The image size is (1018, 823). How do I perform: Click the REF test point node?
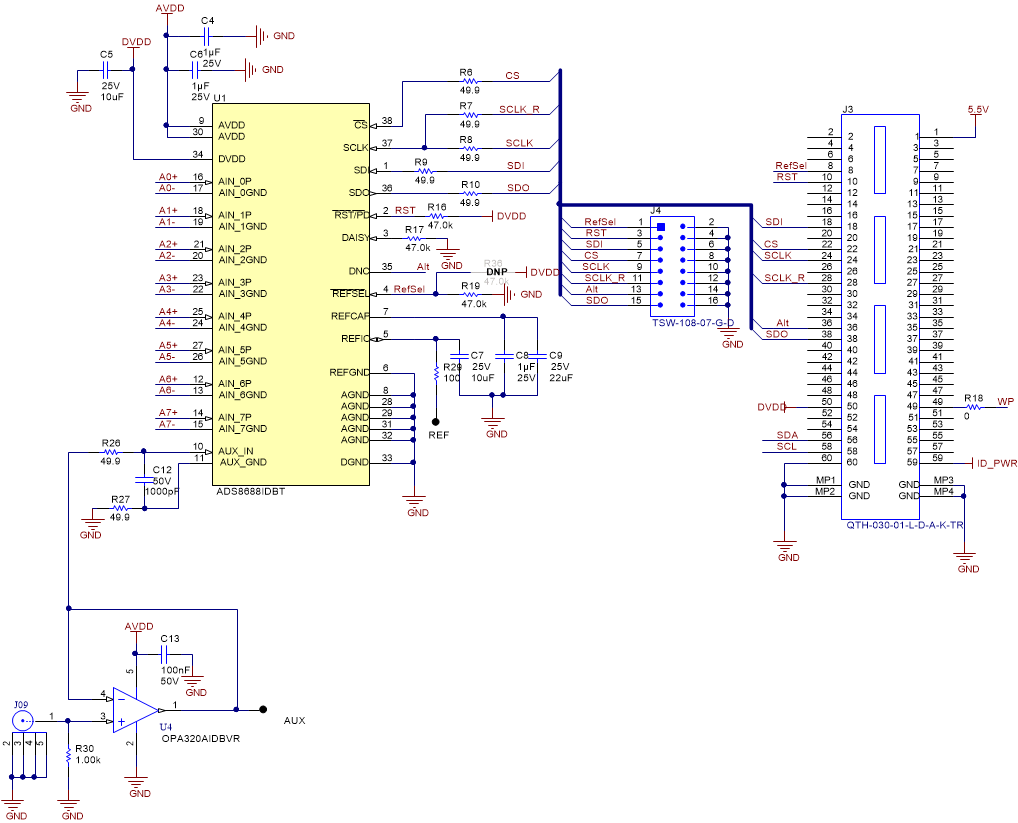[x=437, y=420]
